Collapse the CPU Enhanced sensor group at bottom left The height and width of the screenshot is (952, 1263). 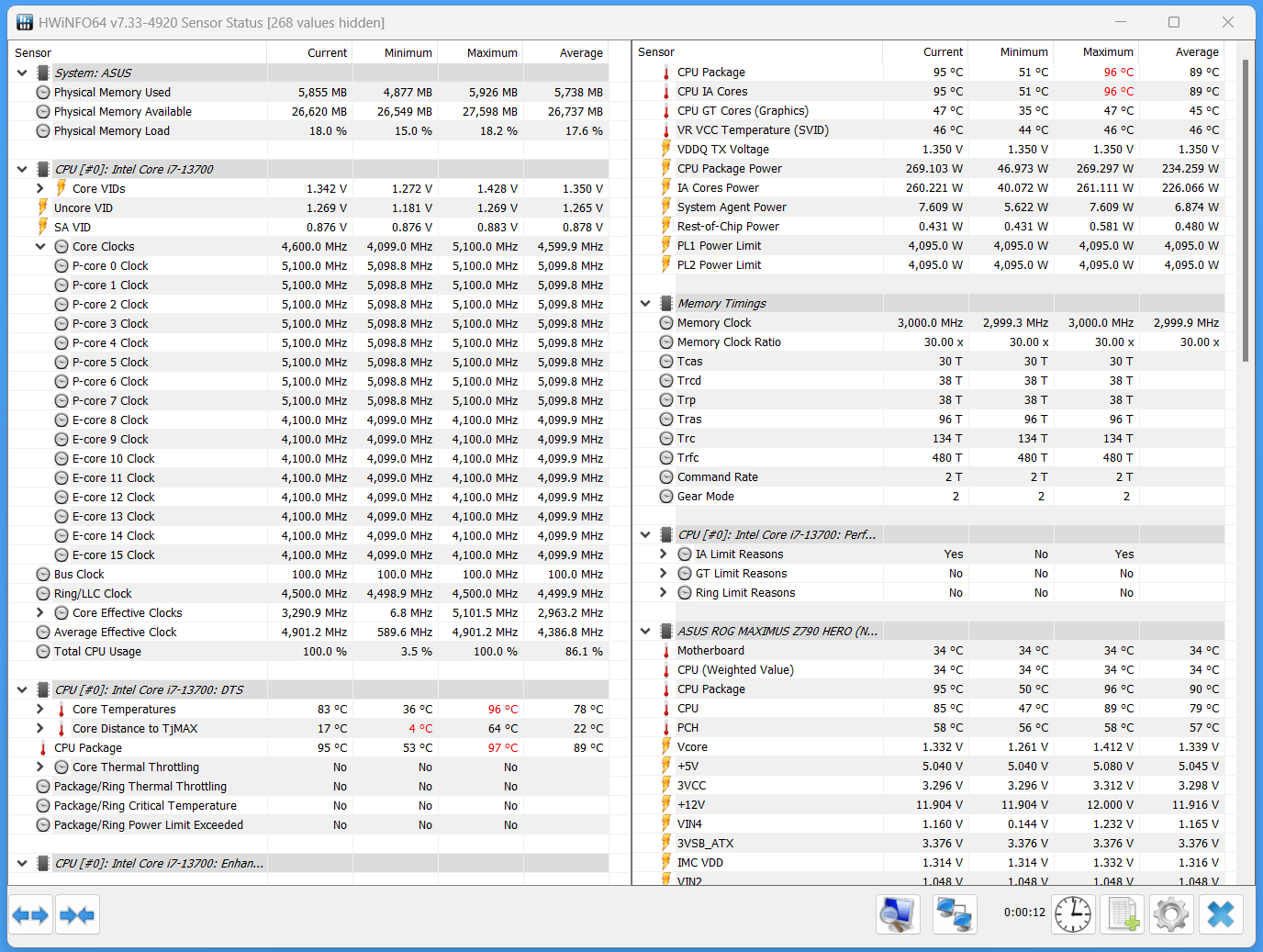tap(22, 863)
